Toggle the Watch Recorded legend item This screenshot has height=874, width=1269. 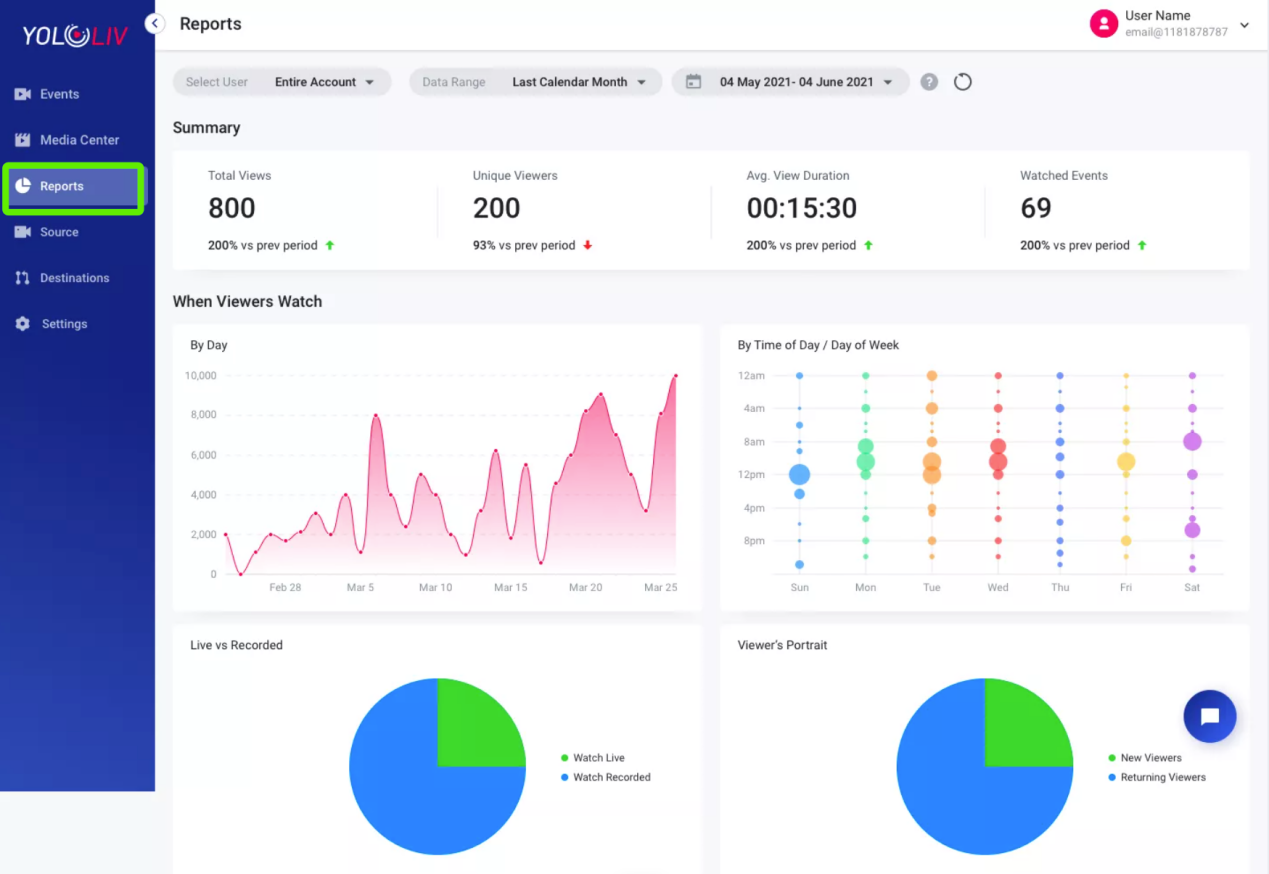(x=606, y=777)
